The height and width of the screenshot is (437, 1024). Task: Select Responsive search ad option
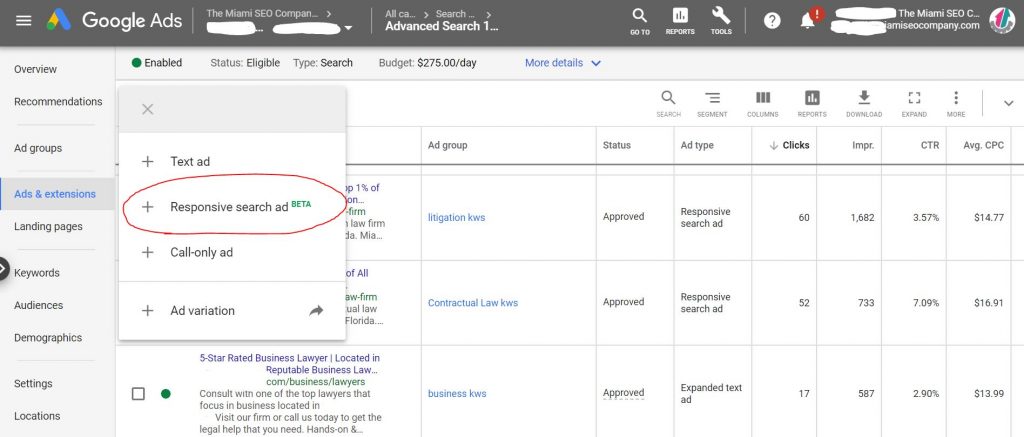229,207
